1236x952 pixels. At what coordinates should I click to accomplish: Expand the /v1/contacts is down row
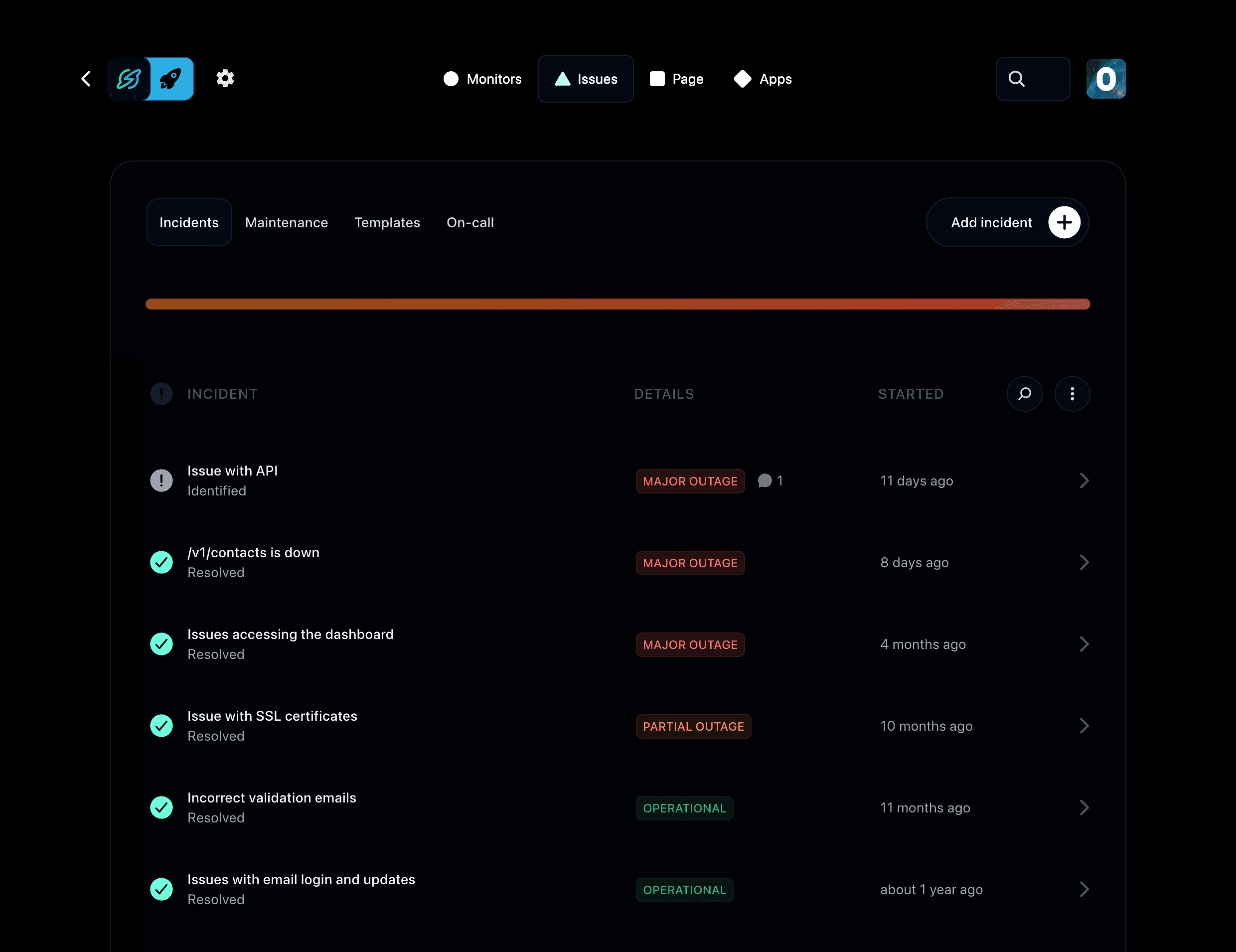coord(1084,562)
